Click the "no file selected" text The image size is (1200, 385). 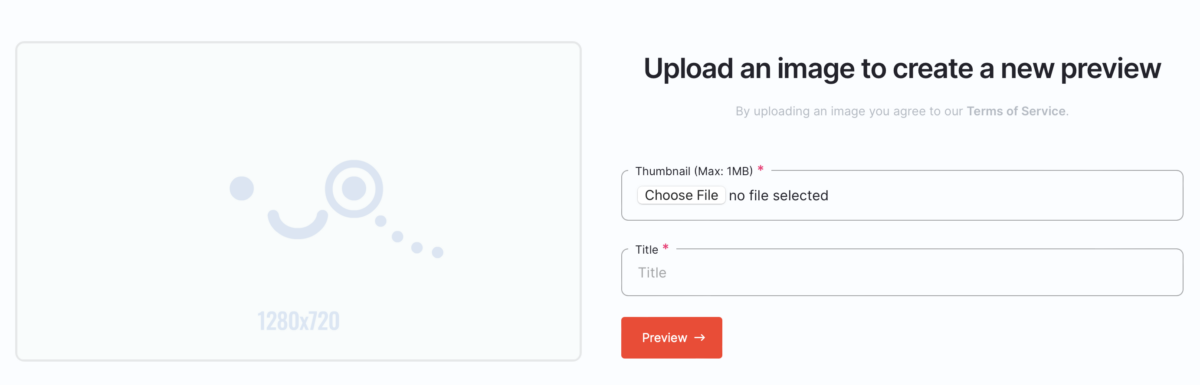click(778, 195)
